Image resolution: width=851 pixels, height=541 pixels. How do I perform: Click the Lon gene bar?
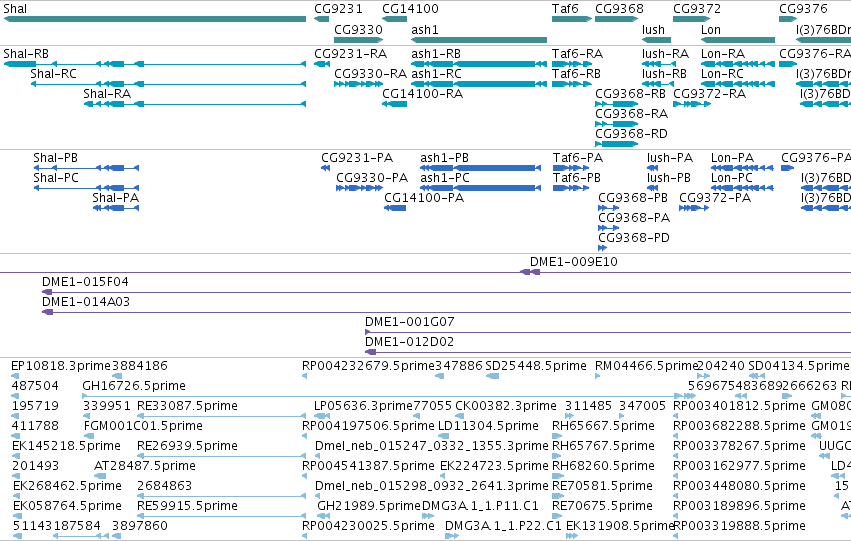pos(738,40)
